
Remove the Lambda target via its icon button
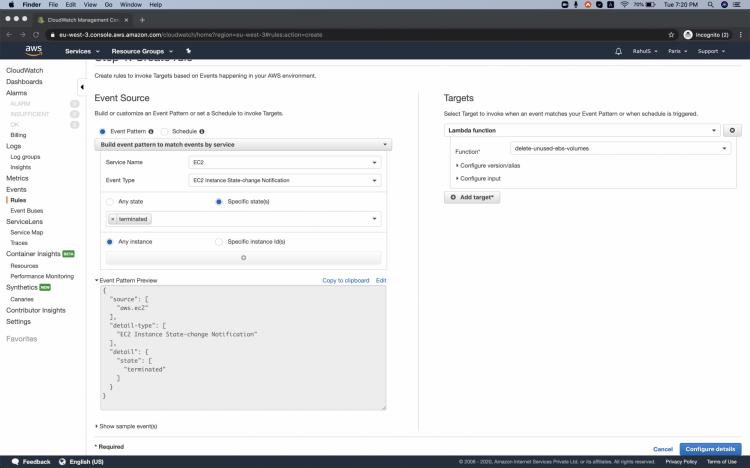click(732, 131)
